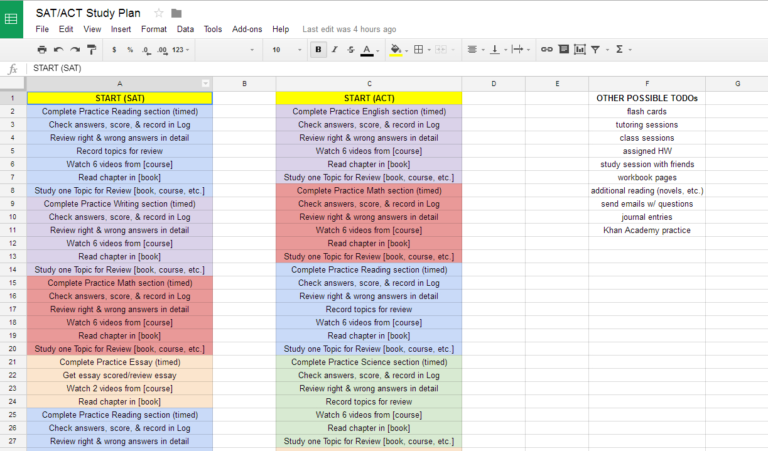Increase decimal places
The image size is (768, 451).
point(162,50)
